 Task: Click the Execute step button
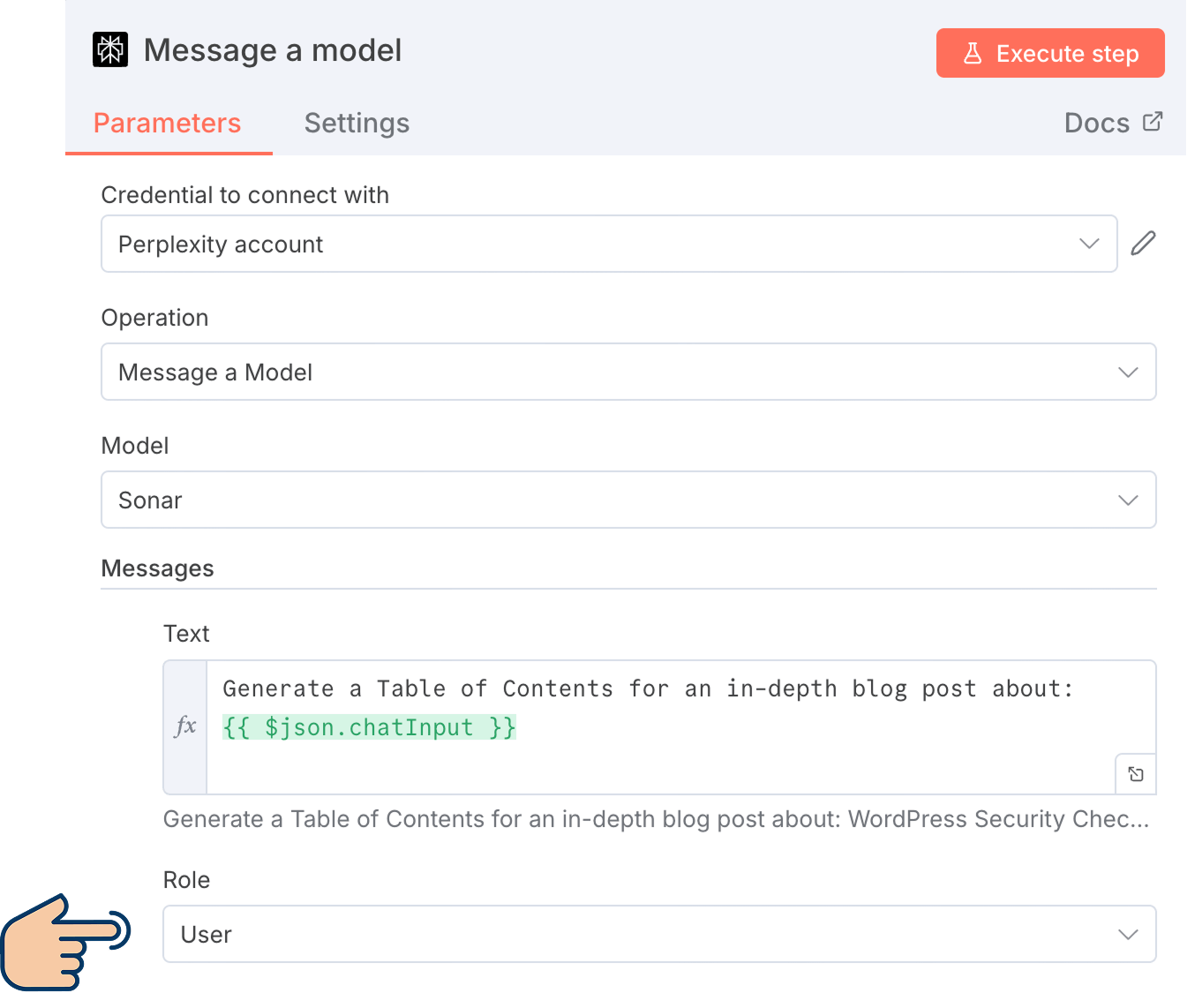[x=1050, y=53]
